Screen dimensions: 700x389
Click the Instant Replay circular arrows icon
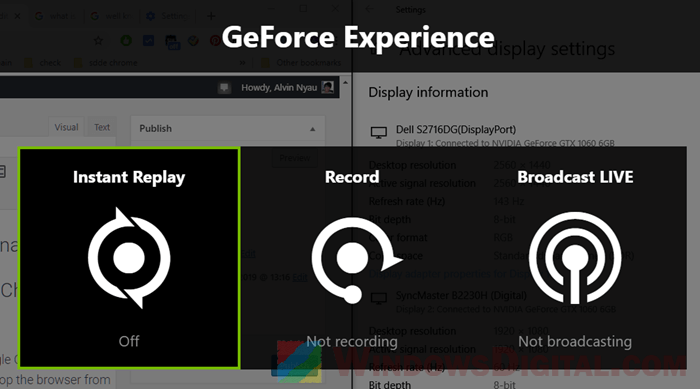coord(129,258)
